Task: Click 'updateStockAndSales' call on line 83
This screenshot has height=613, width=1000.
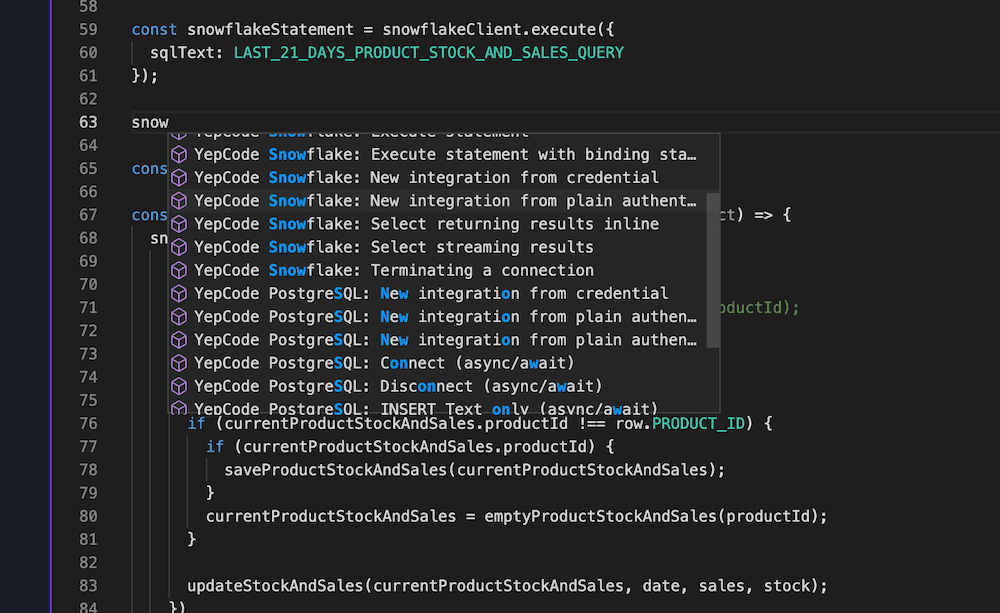Action: coord(274,586)
